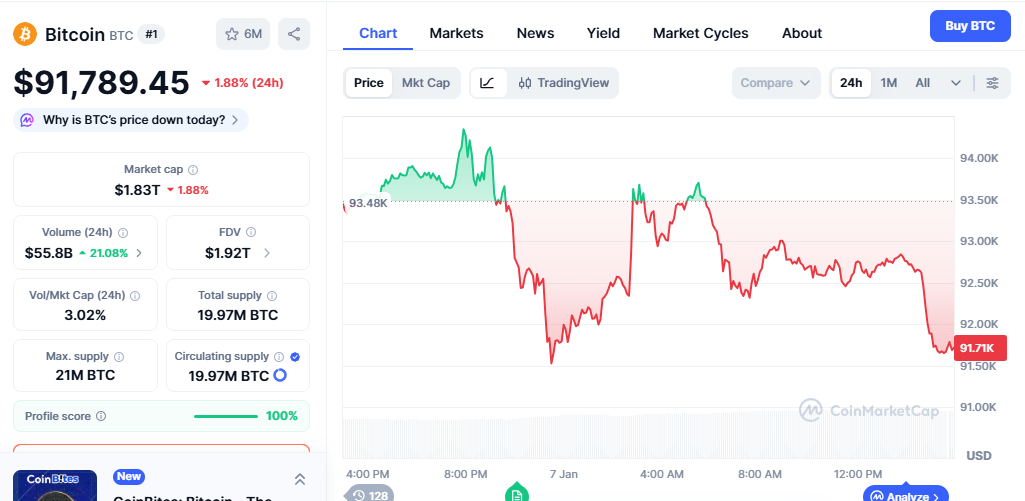
Task: Click the 7 Jan date axis label
Action: click(563, 474)
